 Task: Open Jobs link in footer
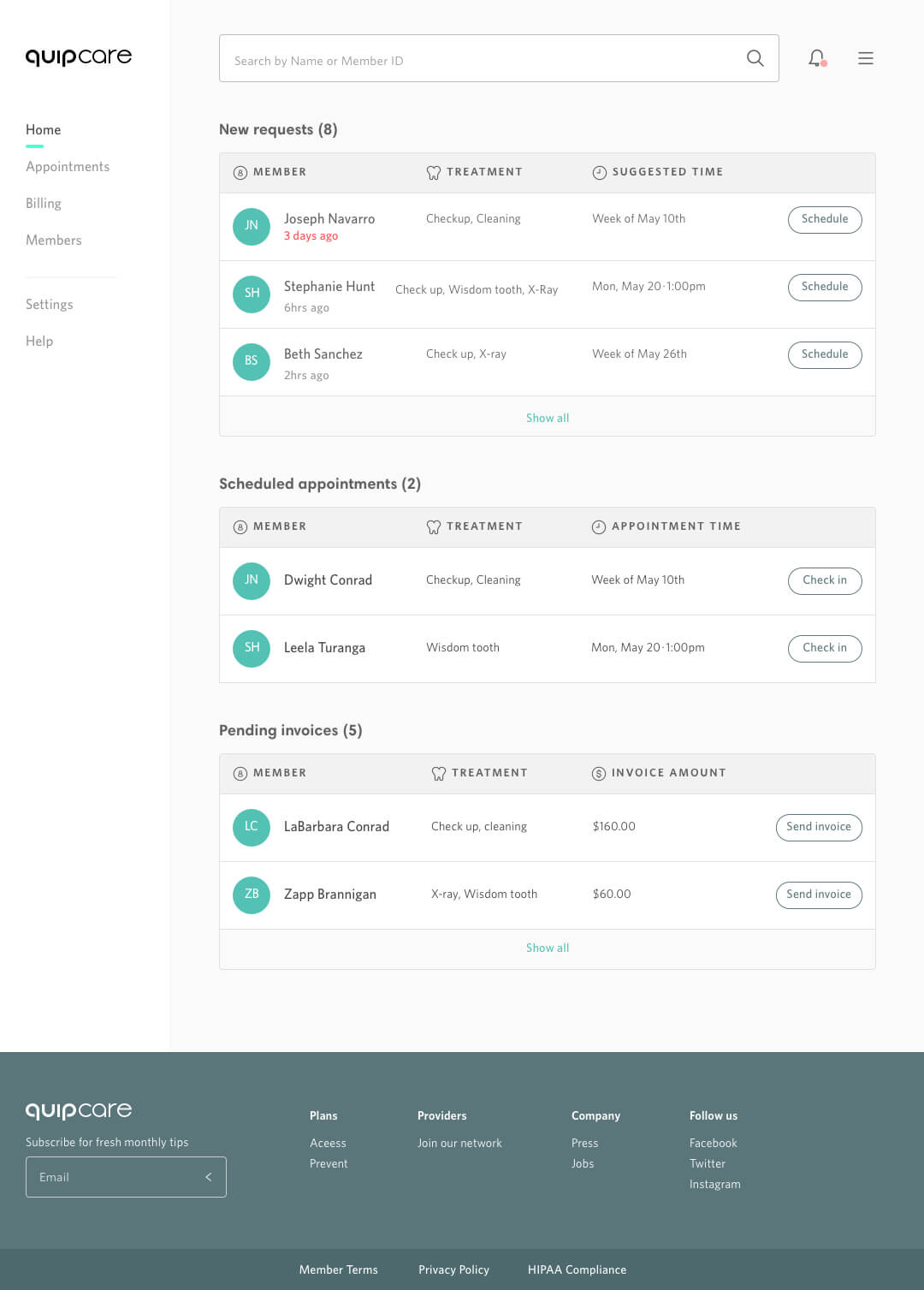click(583, 1164)
